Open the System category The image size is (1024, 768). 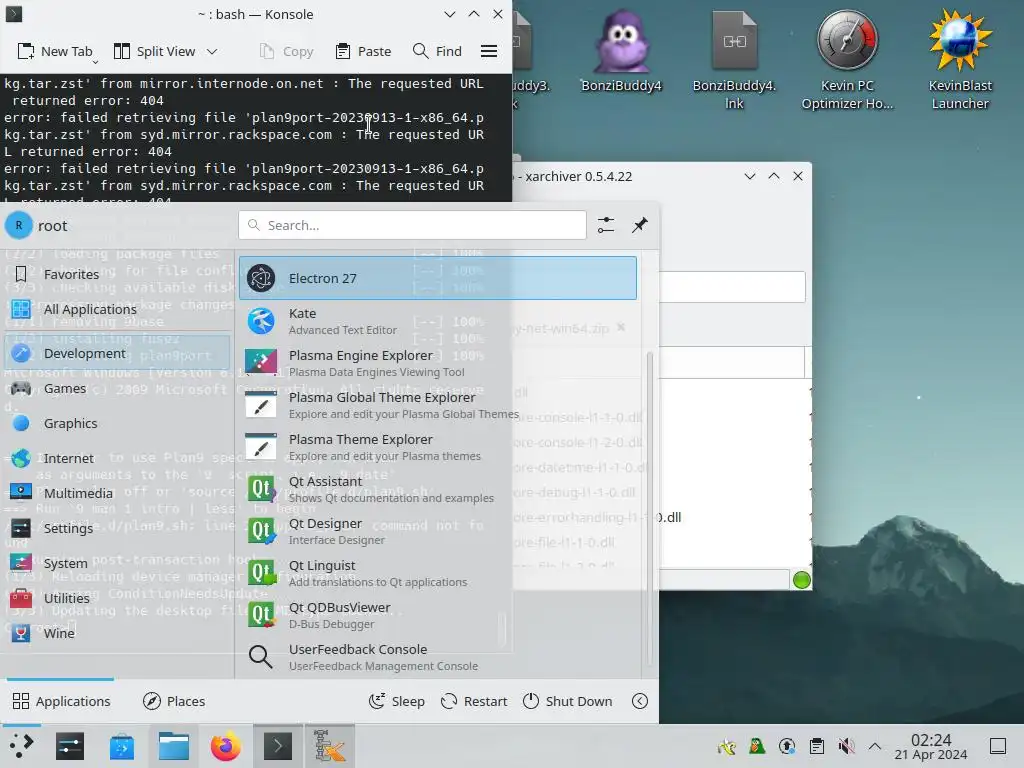(117, 563)
